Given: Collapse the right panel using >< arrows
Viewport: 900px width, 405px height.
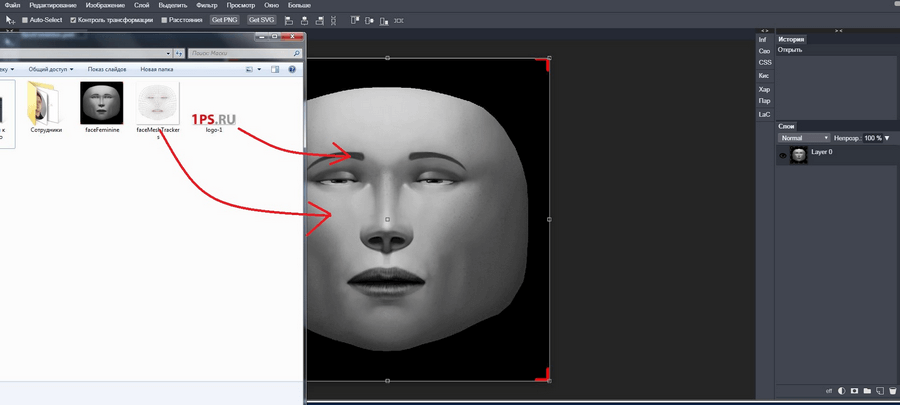Looking at the screenshot, I should coord(838,30).
